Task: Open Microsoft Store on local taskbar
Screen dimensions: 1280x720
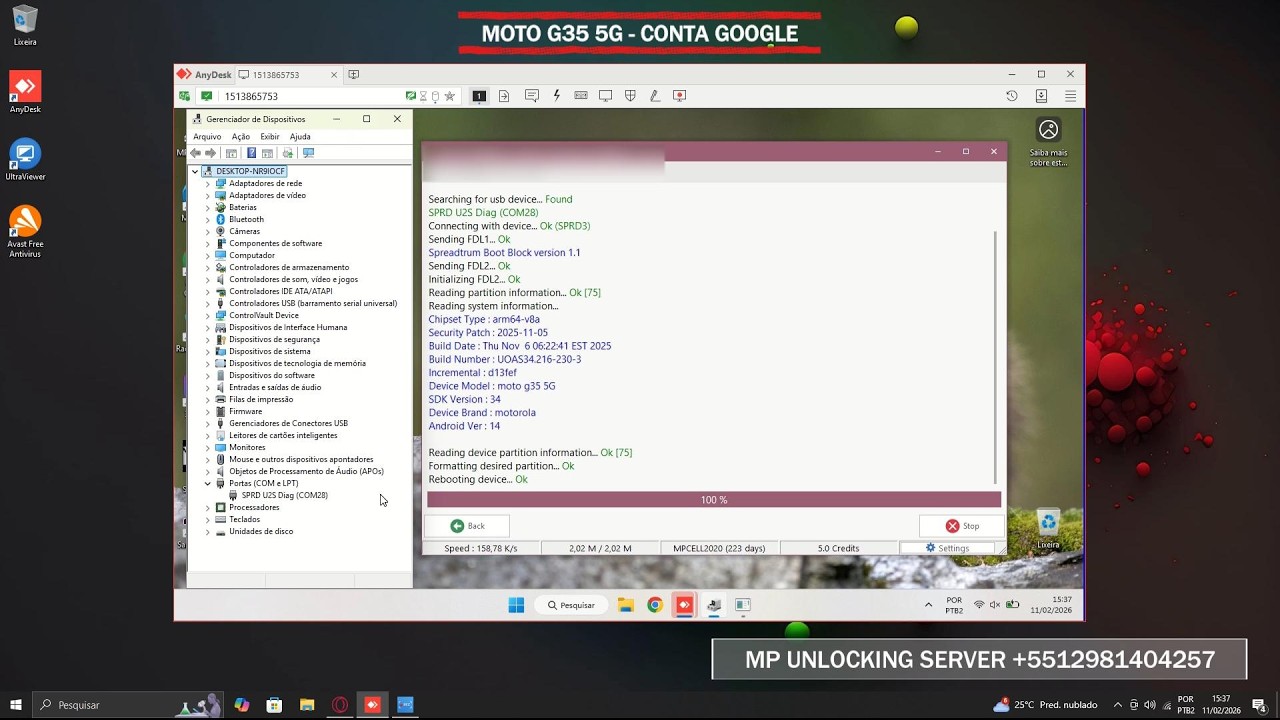Action: (274, 705)
